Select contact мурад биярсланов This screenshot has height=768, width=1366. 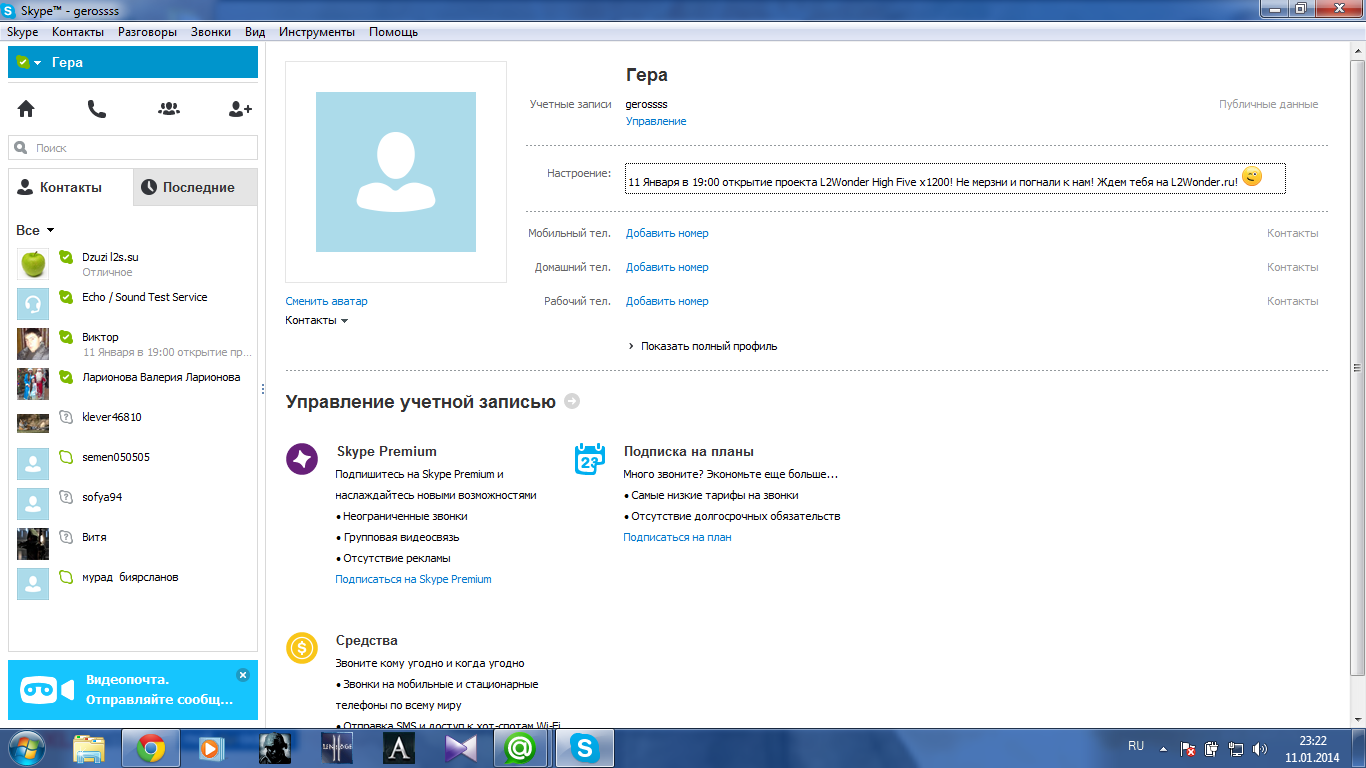tap(133, 584)
